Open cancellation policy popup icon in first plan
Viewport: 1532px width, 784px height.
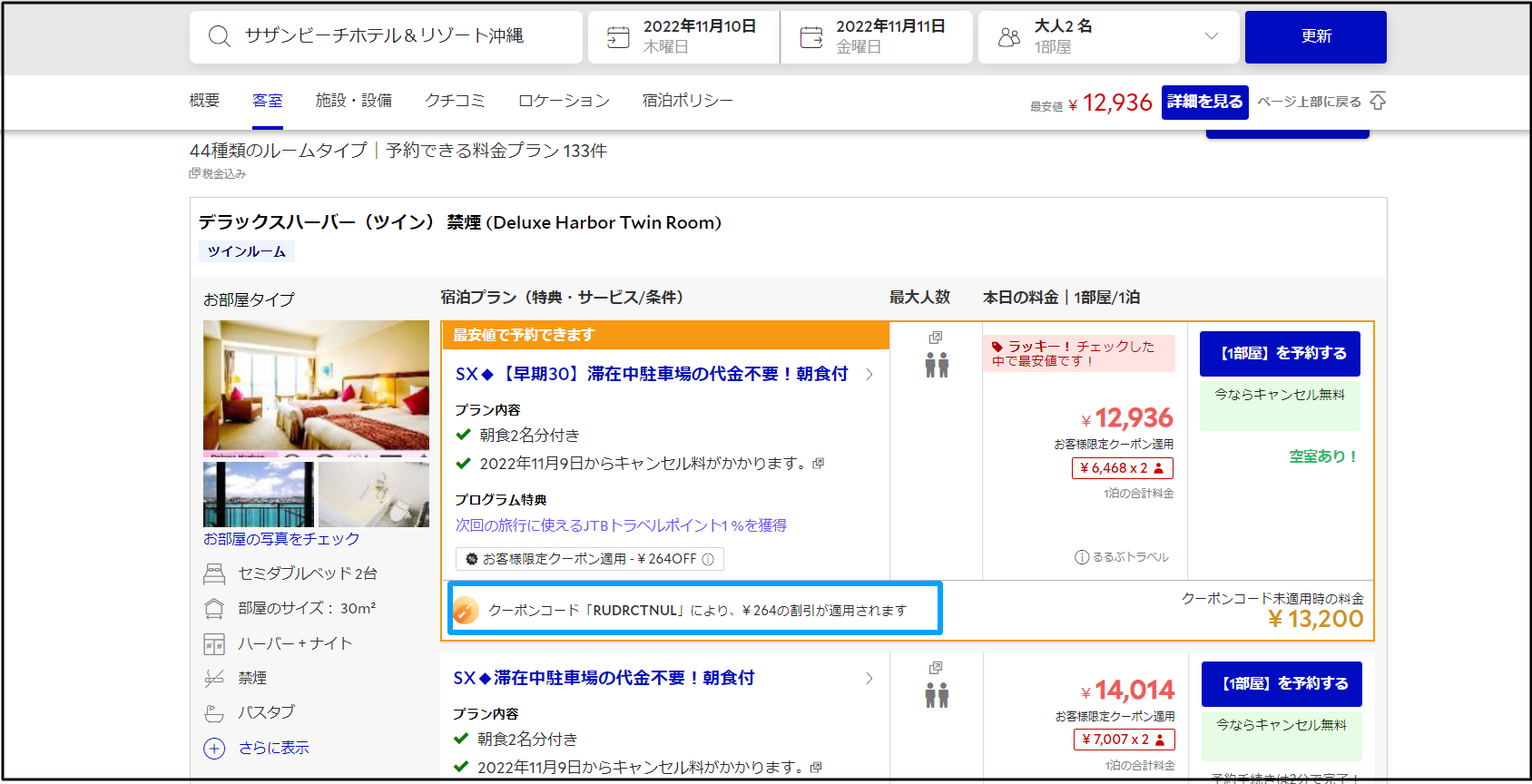[x=819, y=464]
